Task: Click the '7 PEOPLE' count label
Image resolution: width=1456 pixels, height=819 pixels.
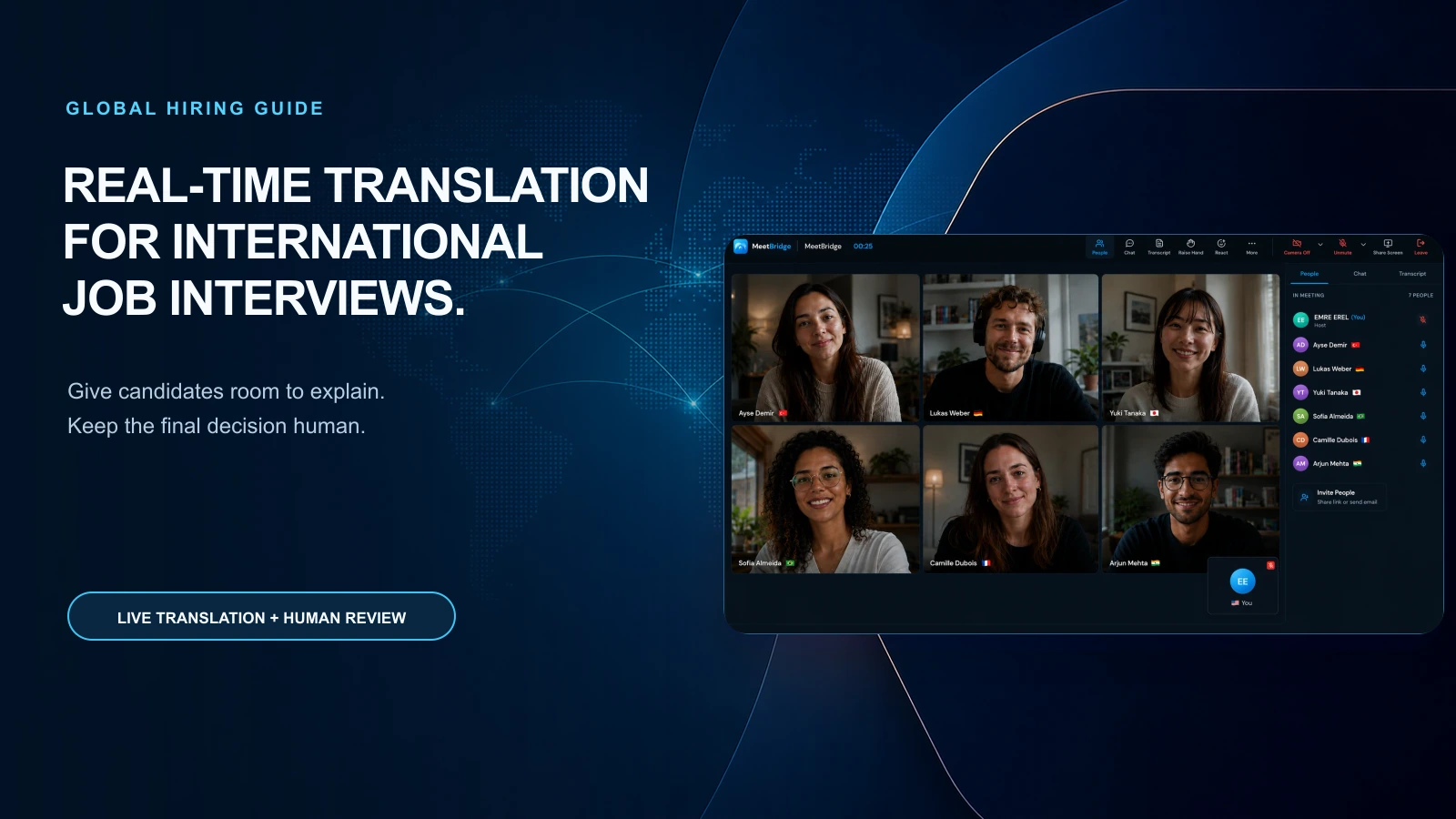Action: tap(1421, 295)
